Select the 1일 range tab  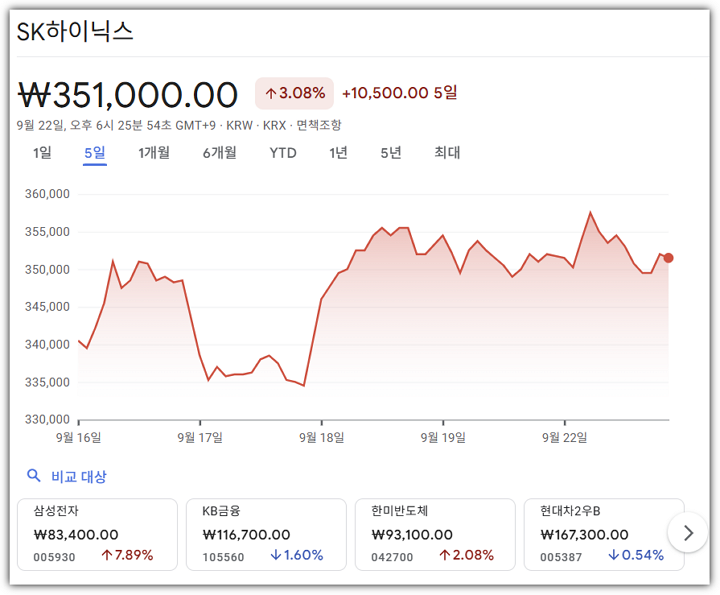click(42, 152)
